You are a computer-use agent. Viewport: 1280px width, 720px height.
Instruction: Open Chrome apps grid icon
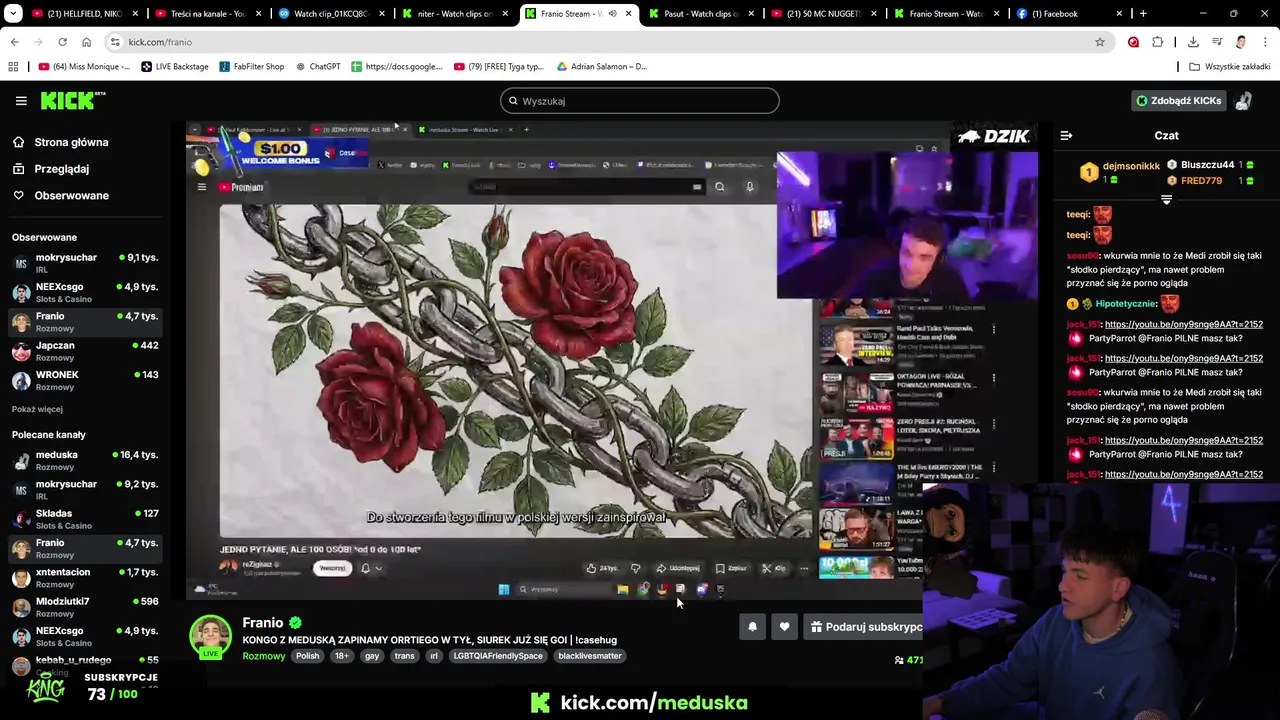(x=13, y=67)
